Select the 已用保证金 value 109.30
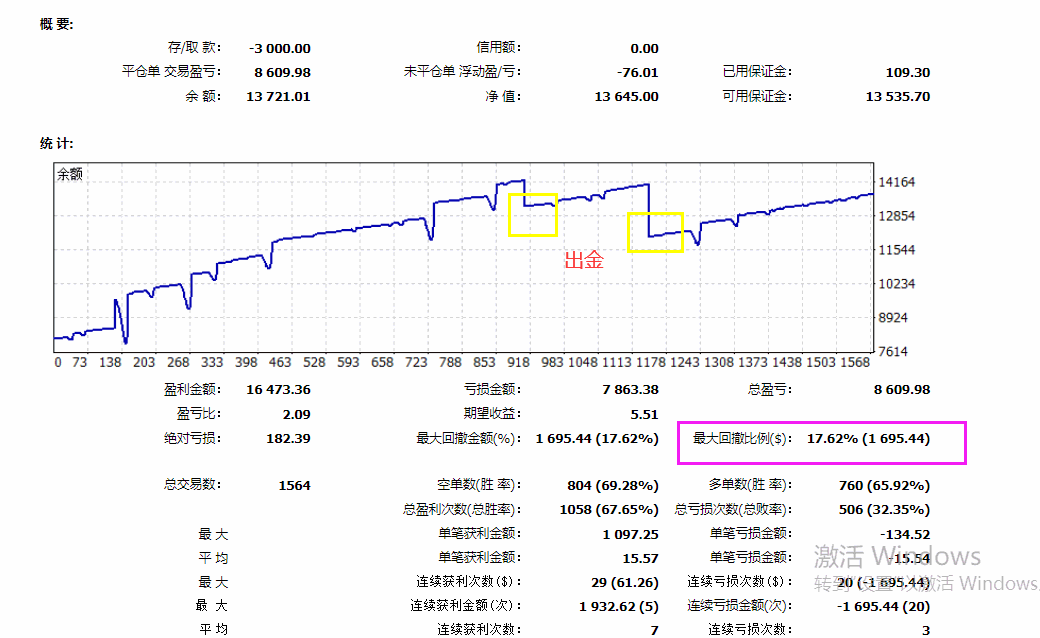 point(907,72)
